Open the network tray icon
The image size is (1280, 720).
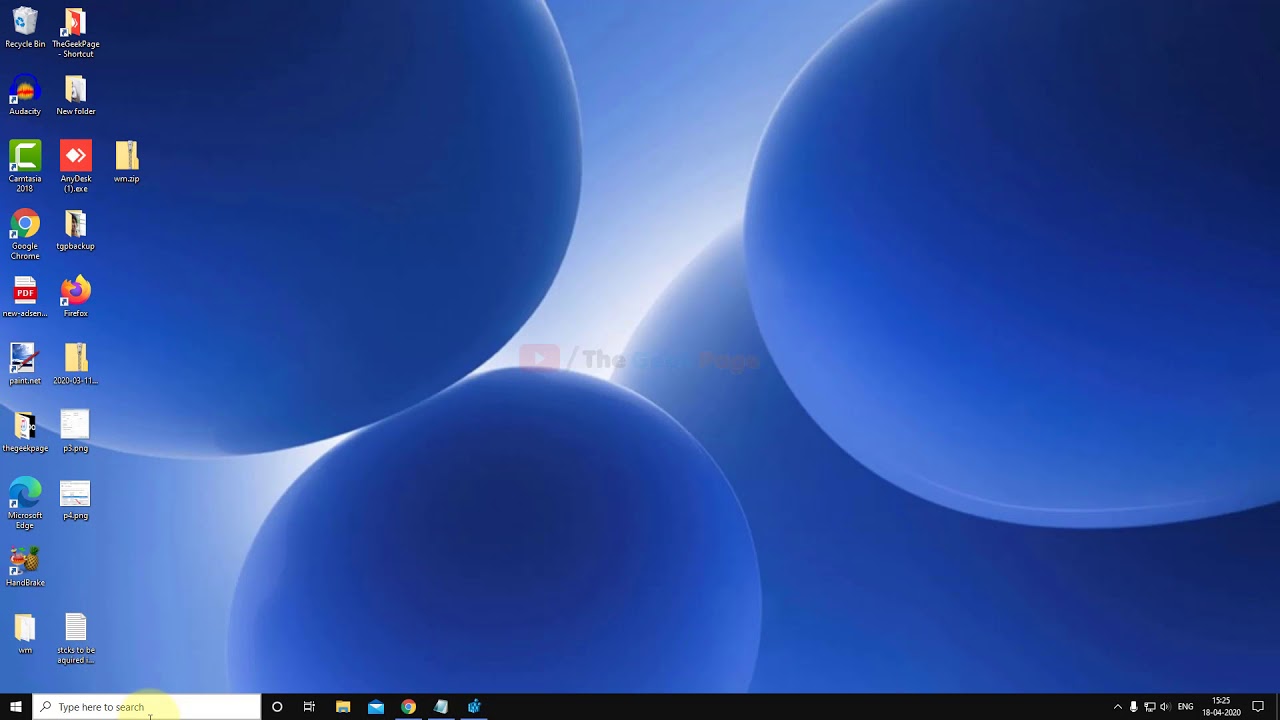tap(1149, 707)
